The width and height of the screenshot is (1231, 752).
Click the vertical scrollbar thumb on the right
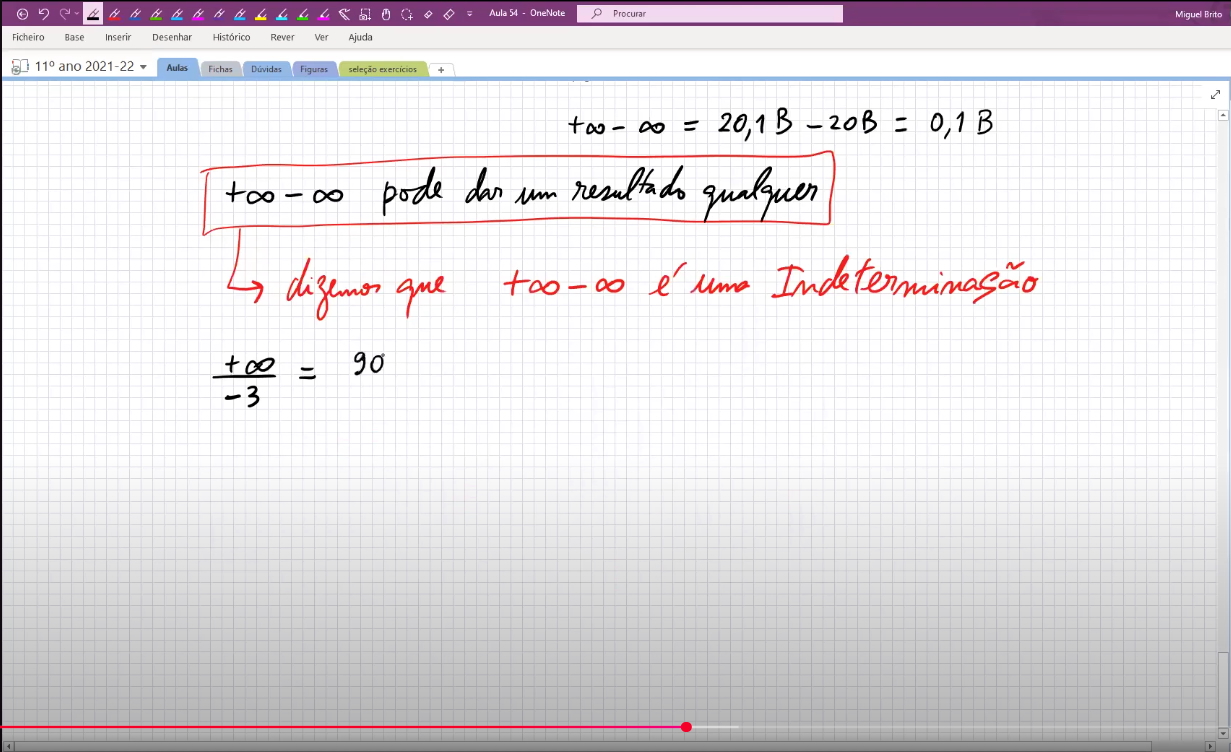1223,690
